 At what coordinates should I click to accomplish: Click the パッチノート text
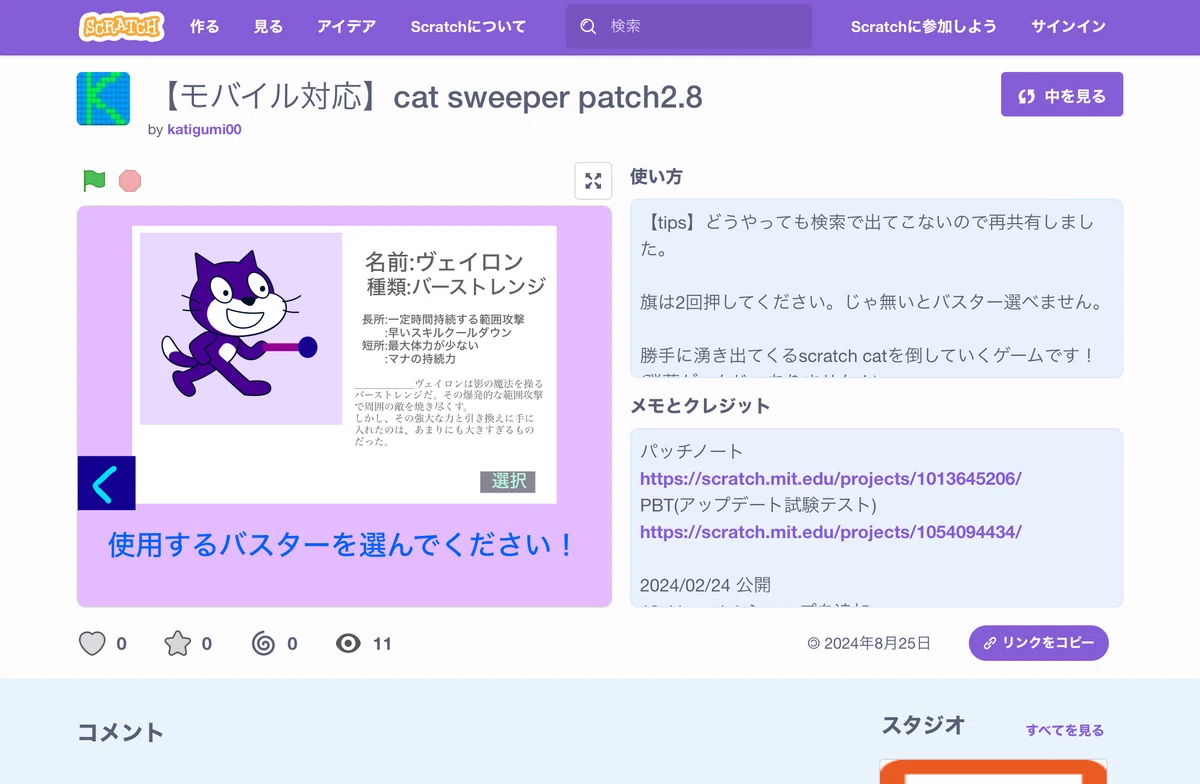692,452
